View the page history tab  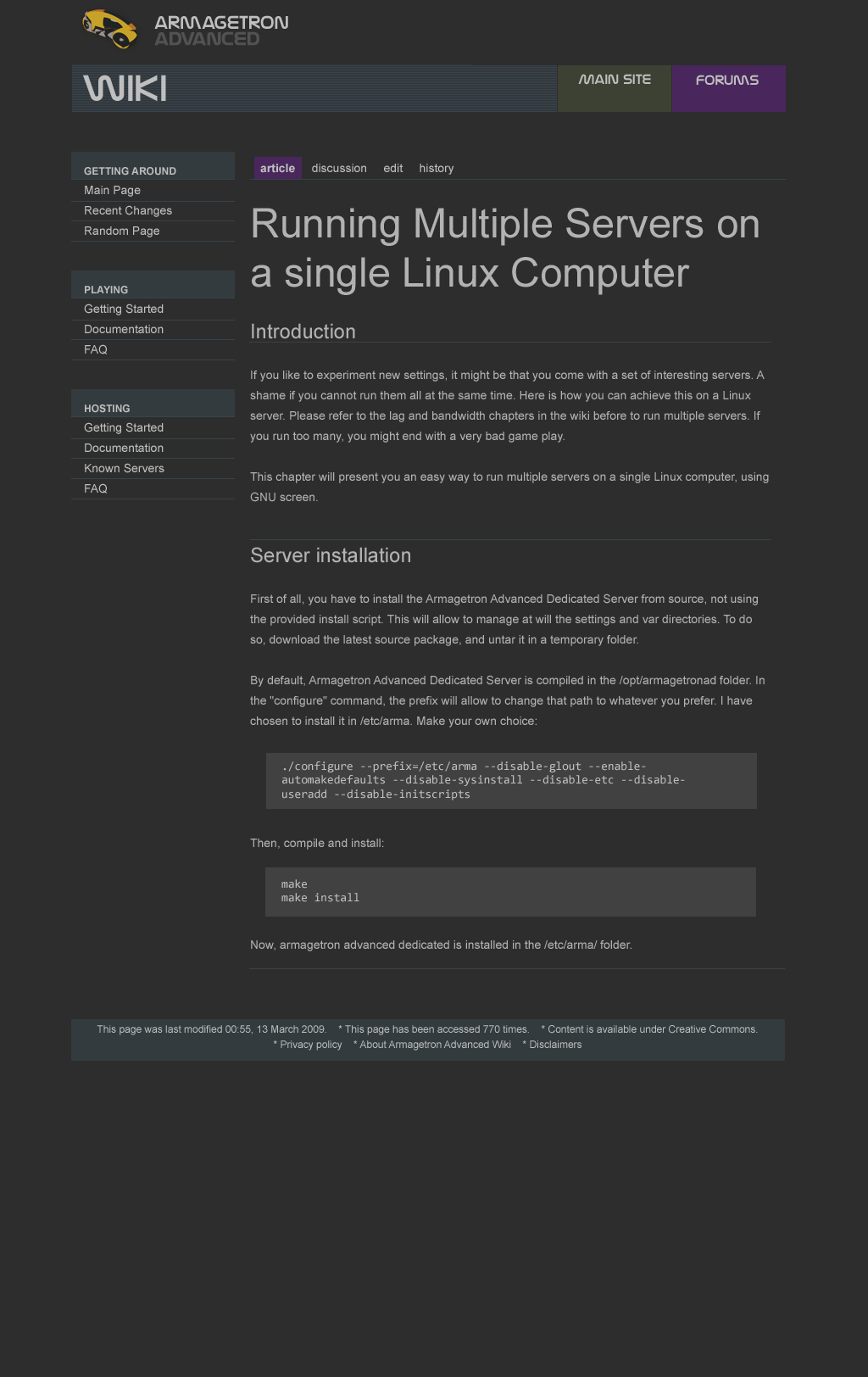coord(436,169)
